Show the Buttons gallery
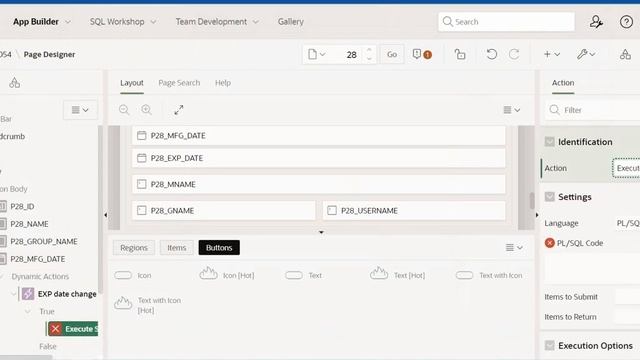This screenshot has width=640, height=360. [x=219, y=247]
